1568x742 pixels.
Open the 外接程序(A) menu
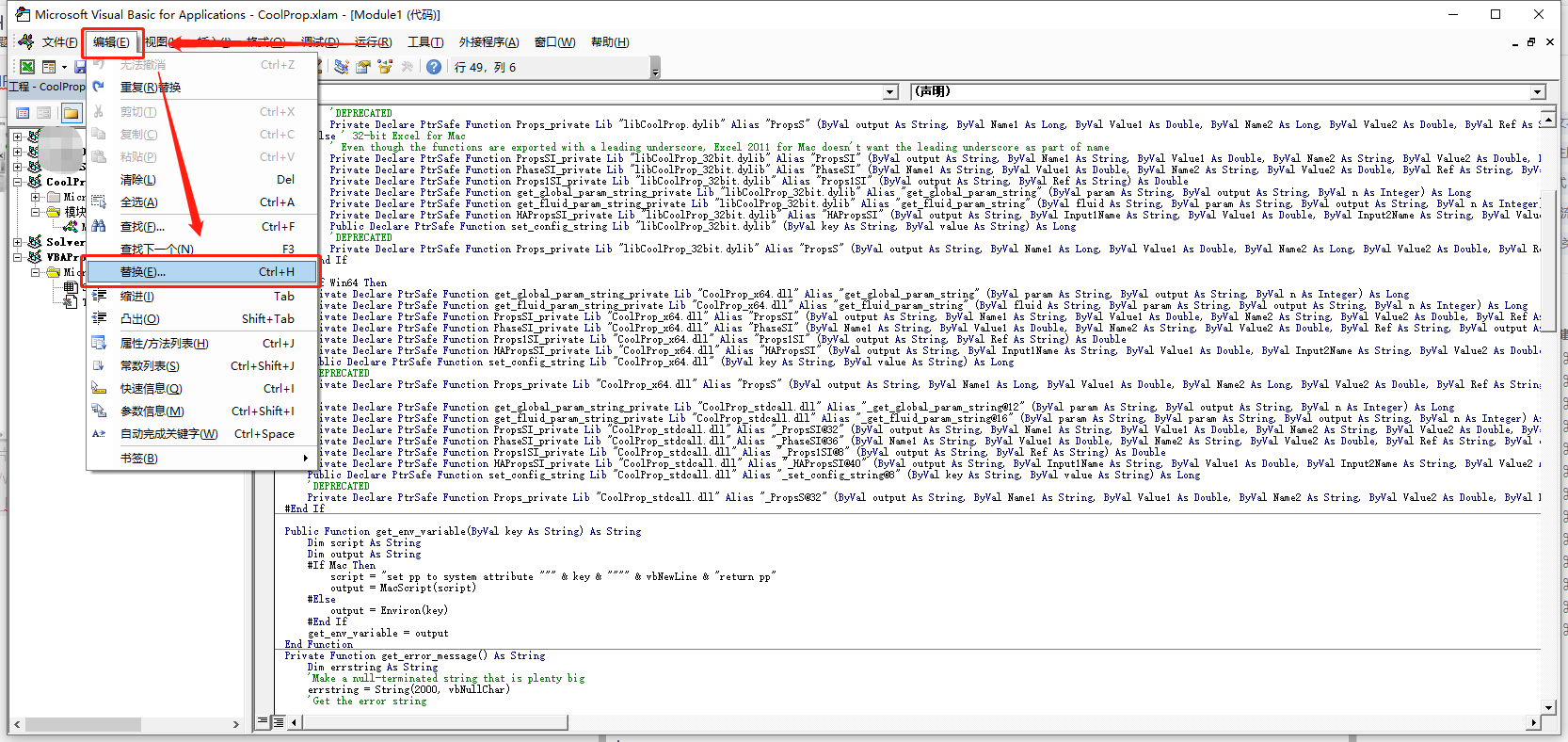click(488, 42)
